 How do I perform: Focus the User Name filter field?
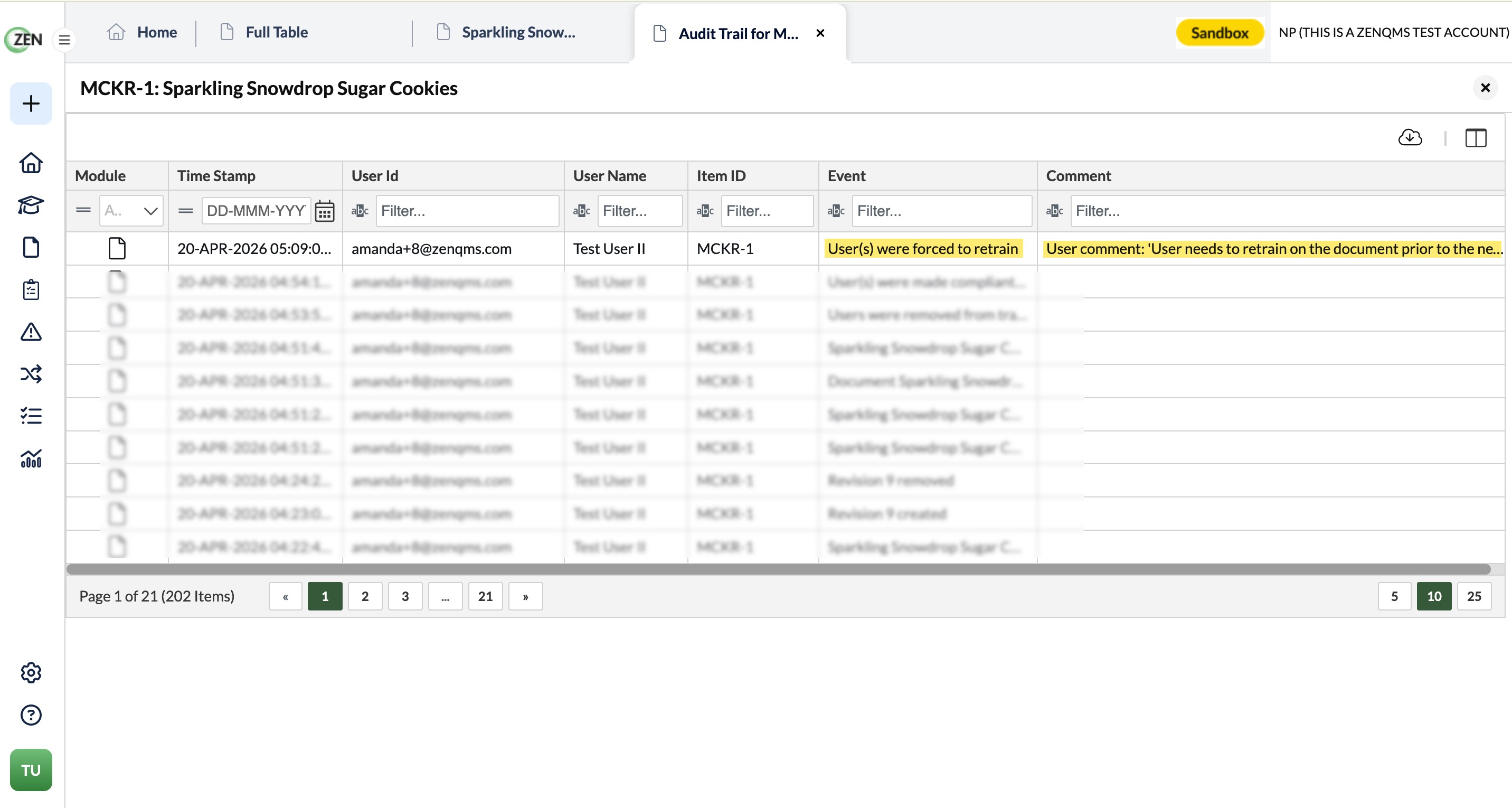(640, 211)
